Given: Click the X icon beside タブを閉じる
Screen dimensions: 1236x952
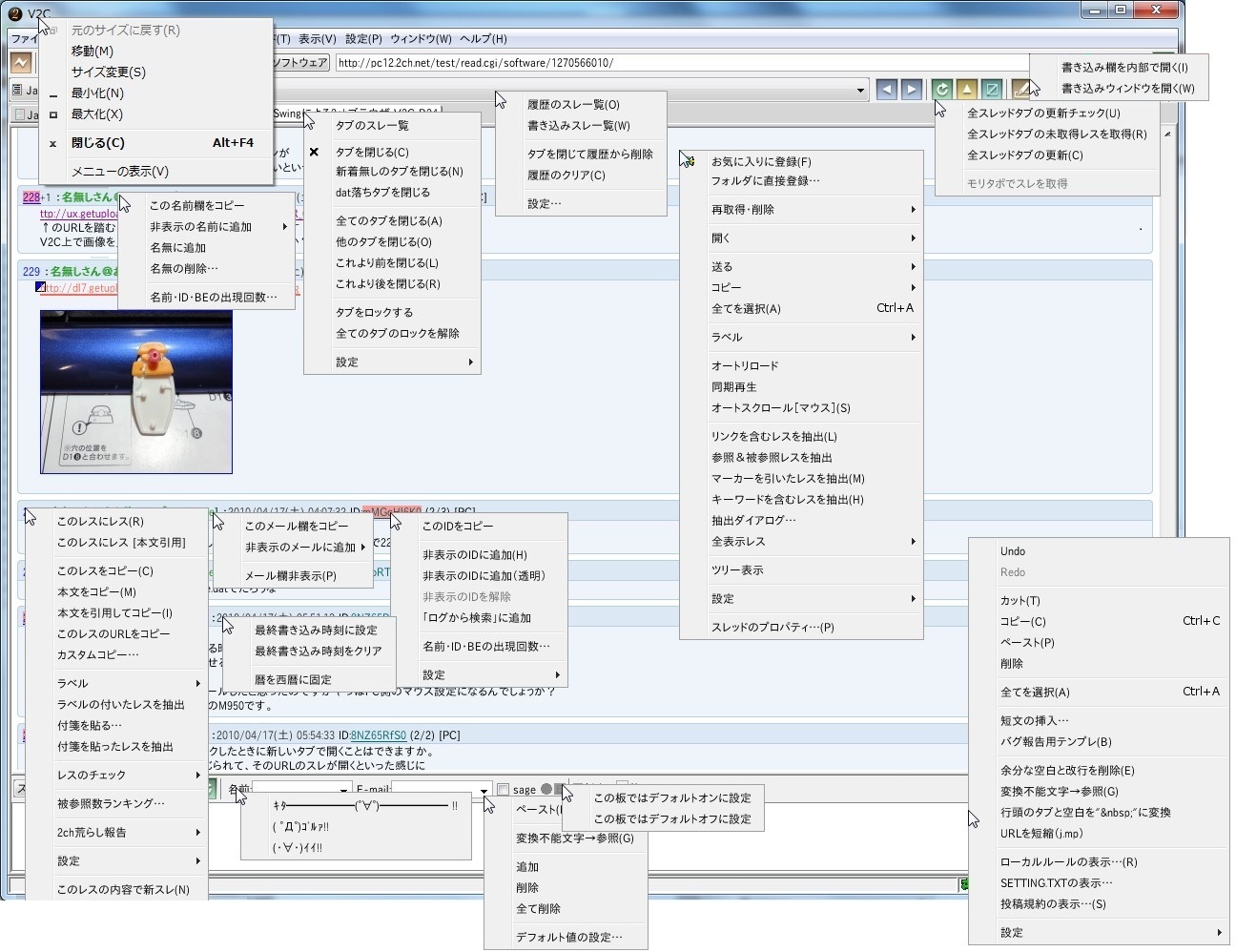Looking at the screenshot, I should (314, 152).
